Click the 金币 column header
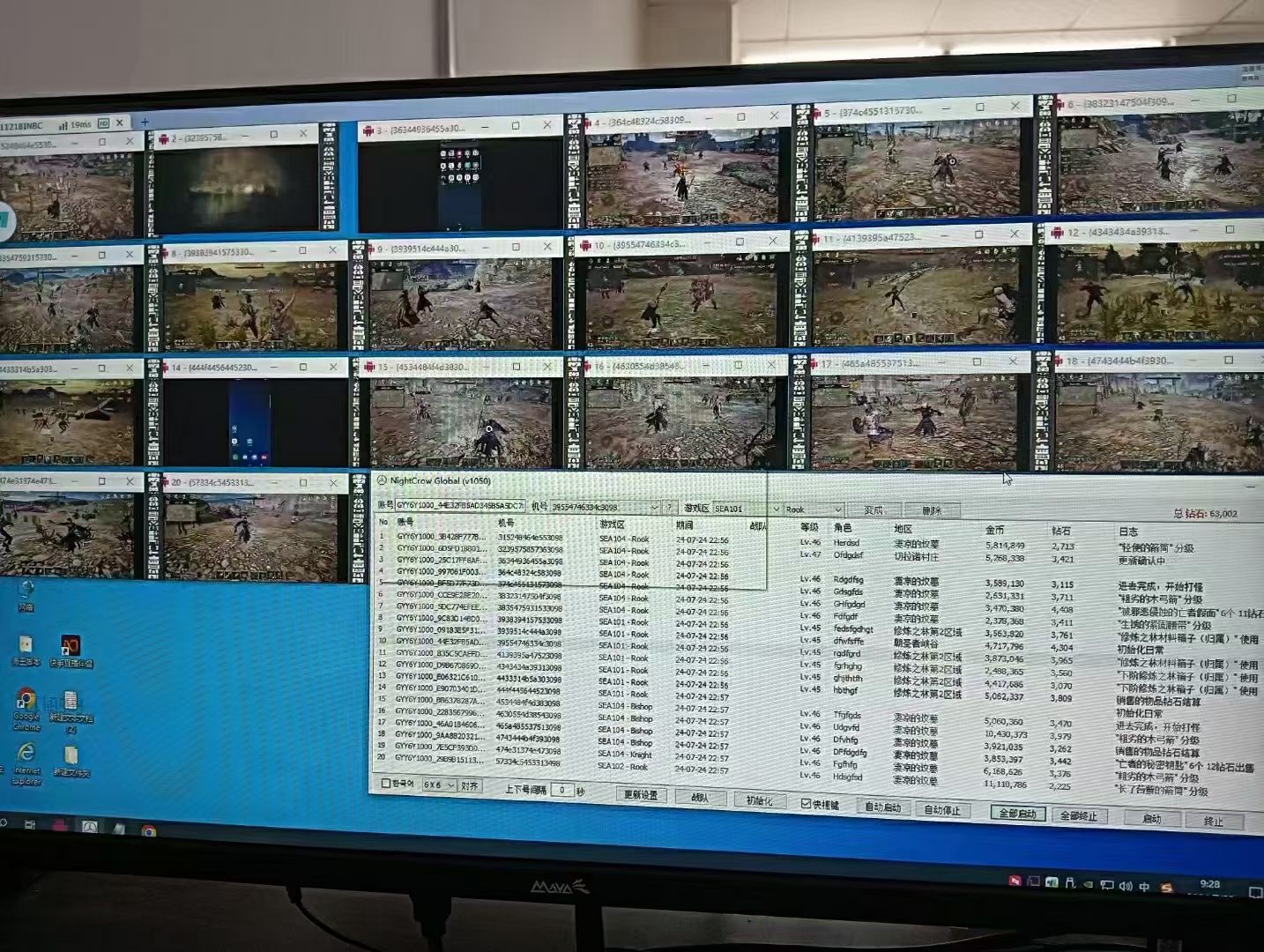Image resolution: width=1264 pixels, height=952 pixels. coord(994,530)
